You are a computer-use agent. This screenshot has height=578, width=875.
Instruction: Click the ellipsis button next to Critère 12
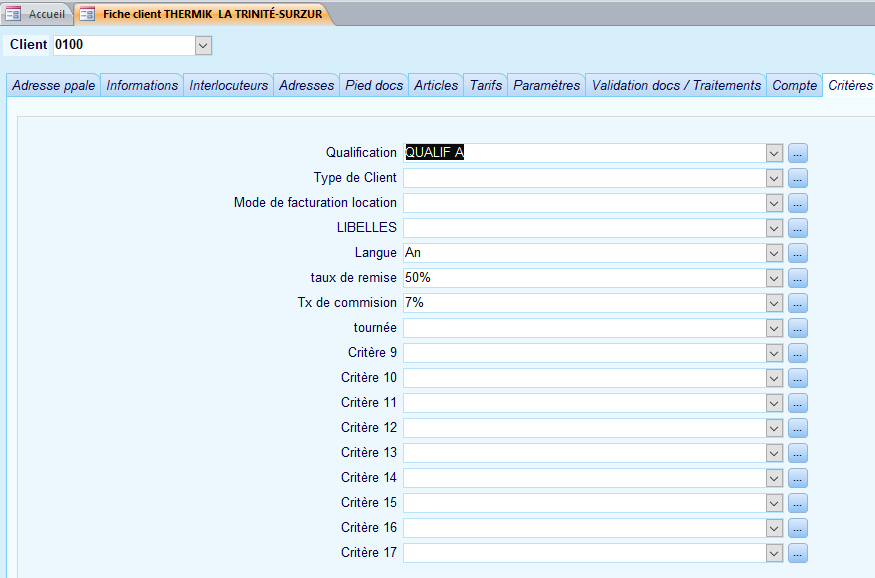(x=797, y=428)
